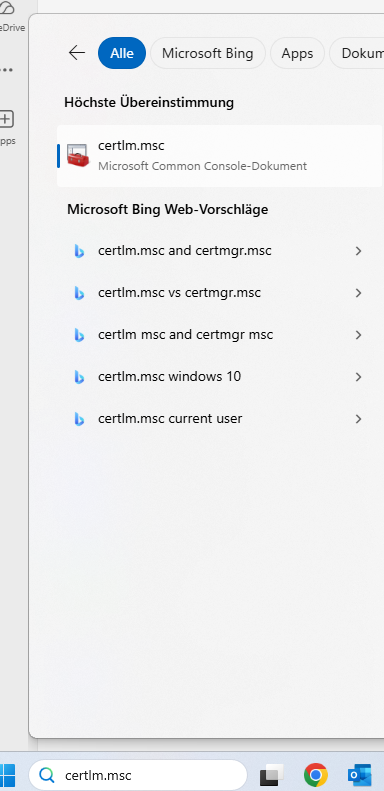Select the Alle filter tab
Viewport: 384px width, 791px height.
[x=122, y=53]
